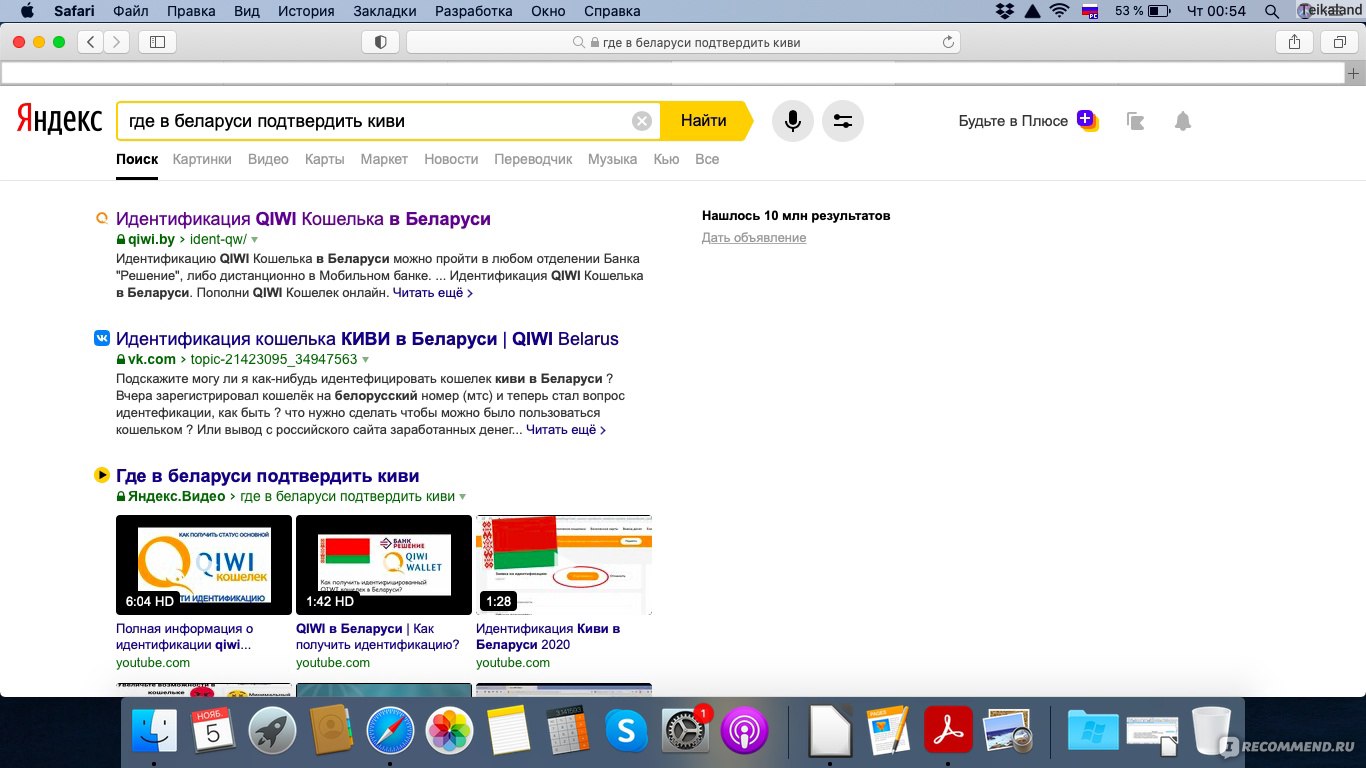Viewport: 1366px width, 768px height.
Task: Go forward with Safari's forward arrow
Action: point(117,42)
